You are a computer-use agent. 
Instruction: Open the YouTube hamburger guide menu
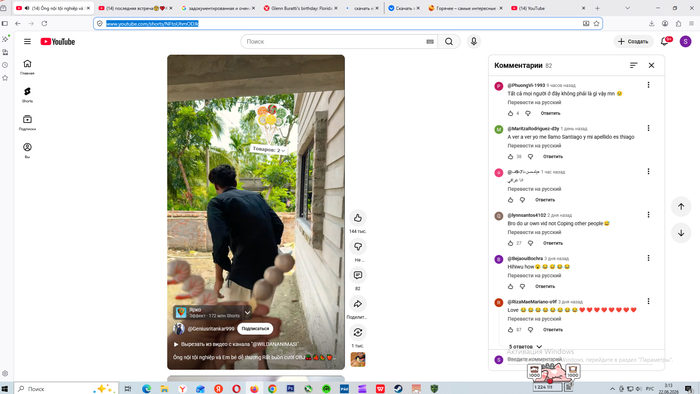(x=27, y=41)
